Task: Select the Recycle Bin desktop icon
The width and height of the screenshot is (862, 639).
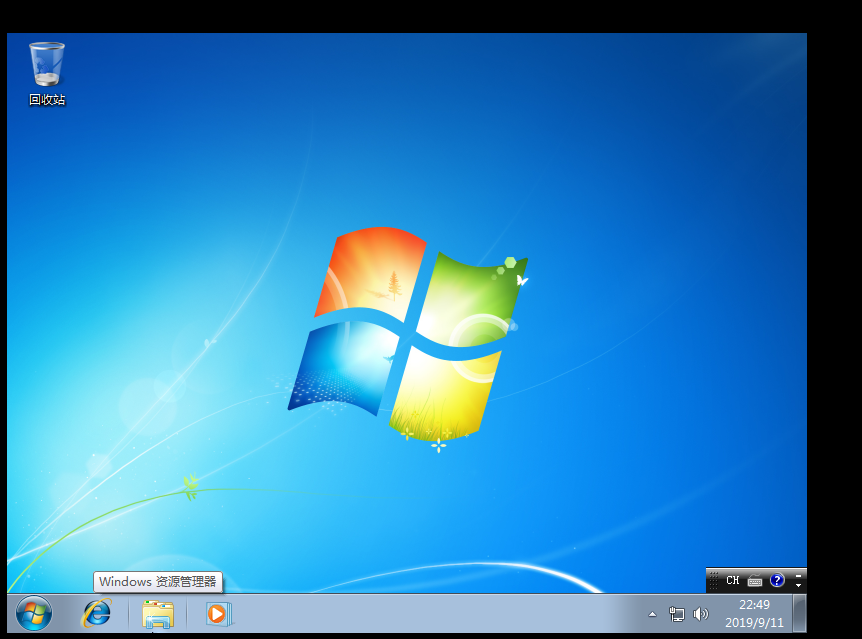Action: coord(47,73)
